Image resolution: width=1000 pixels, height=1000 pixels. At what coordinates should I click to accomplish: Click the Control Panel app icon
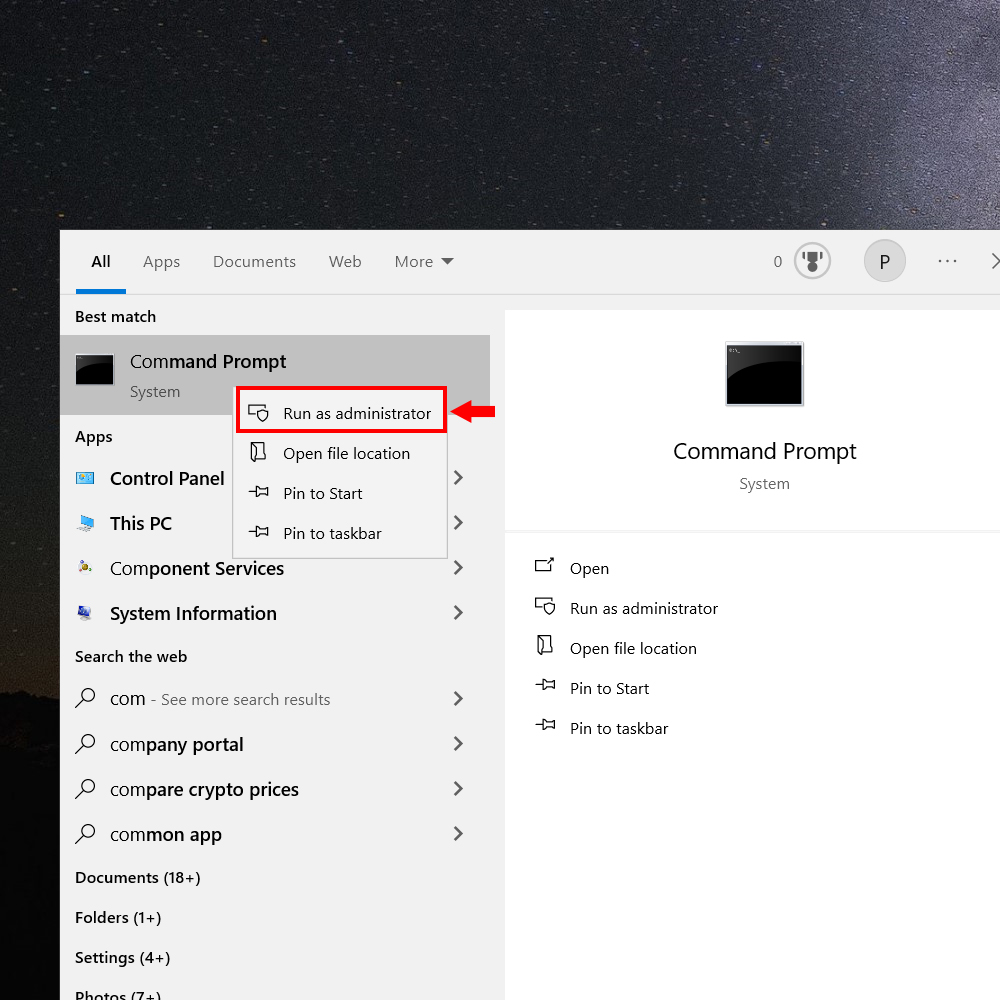(86, 479)
